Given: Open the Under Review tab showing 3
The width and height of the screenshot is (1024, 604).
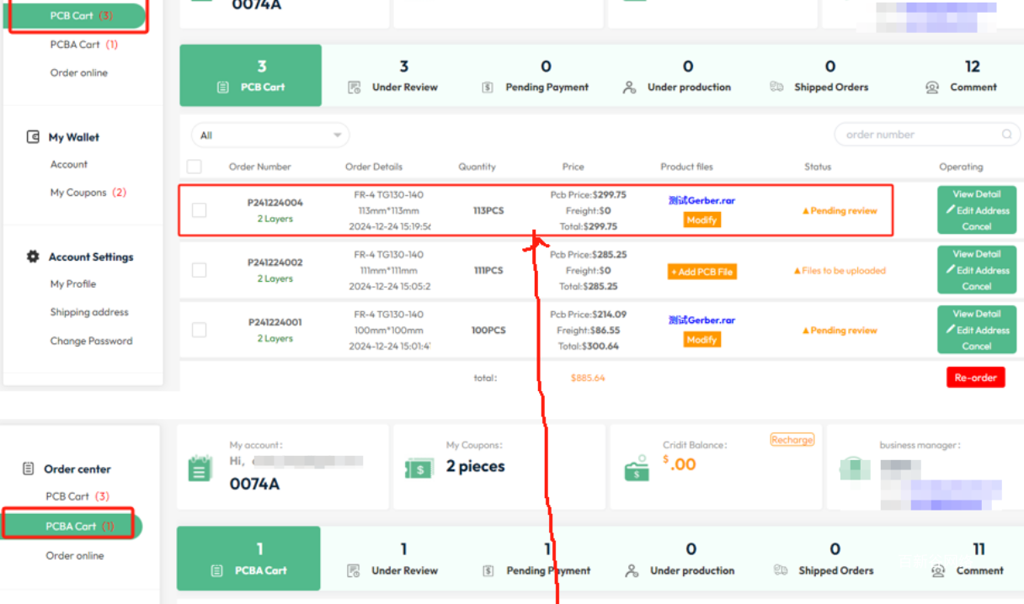Looking at the screenshot, I should coord(393,76).
